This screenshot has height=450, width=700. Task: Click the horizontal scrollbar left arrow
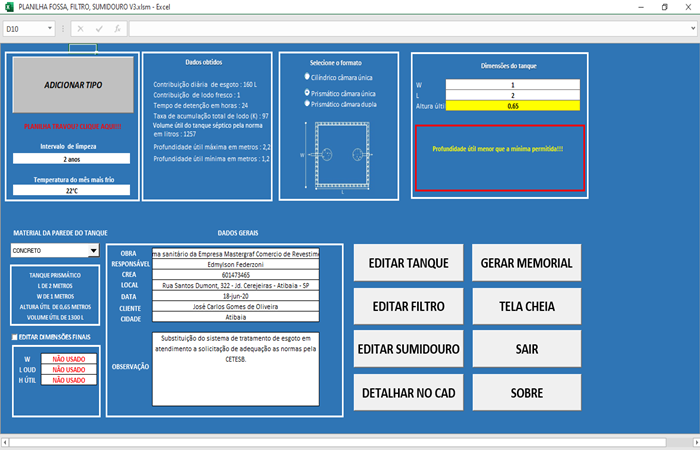pyautogui.click(x=7, y=441)
